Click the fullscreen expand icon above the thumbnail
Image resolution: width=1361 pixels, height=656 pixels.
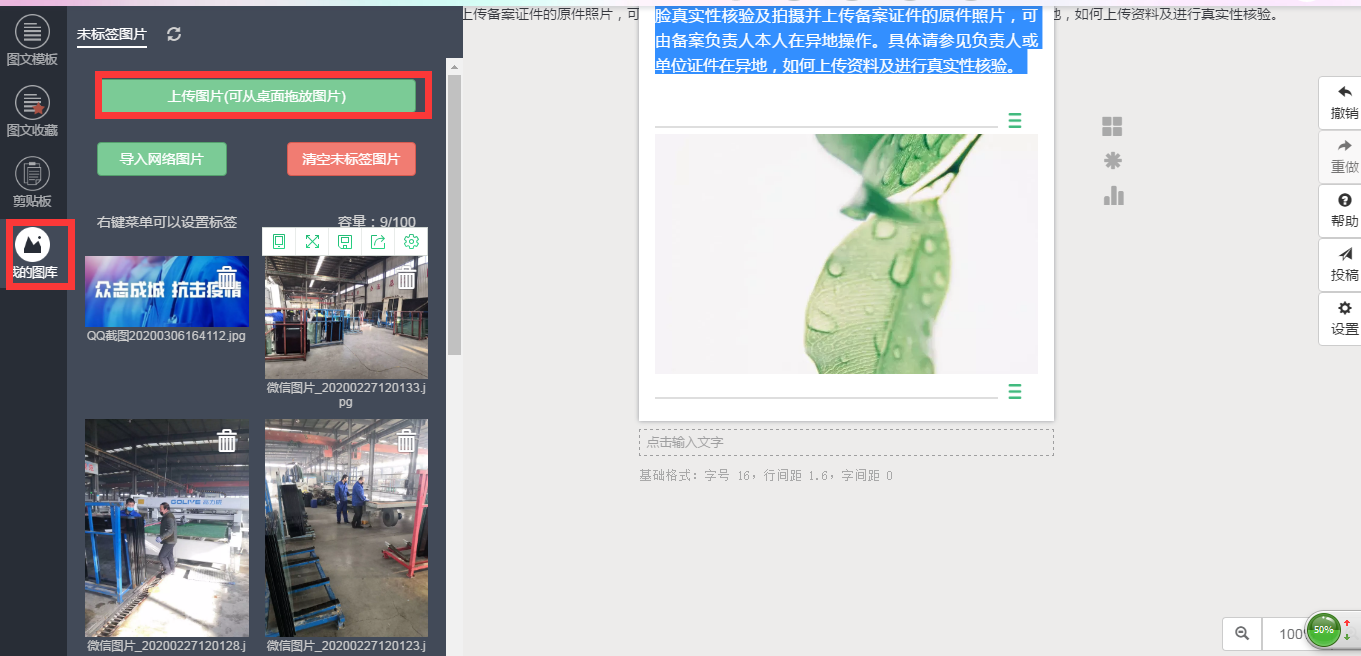[312, 241]
